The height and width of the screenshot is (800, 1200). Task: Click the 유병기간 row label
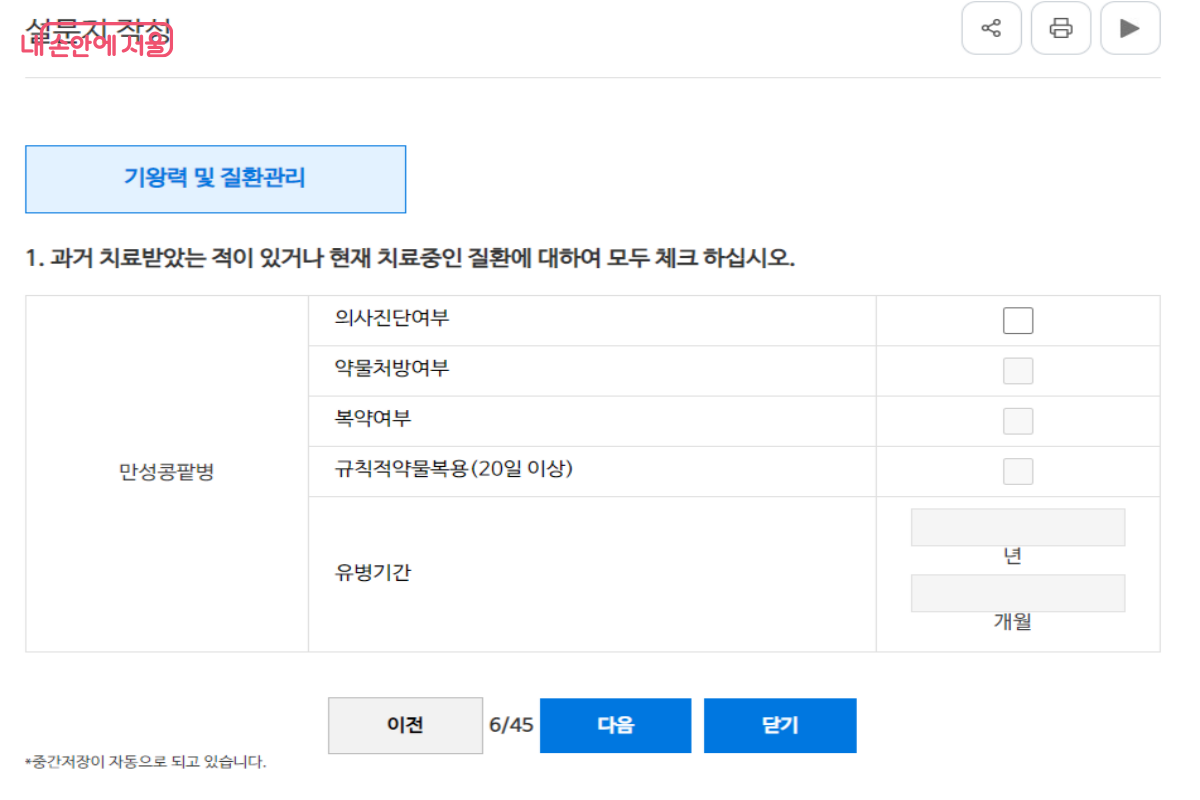click(x=372, y=574)
